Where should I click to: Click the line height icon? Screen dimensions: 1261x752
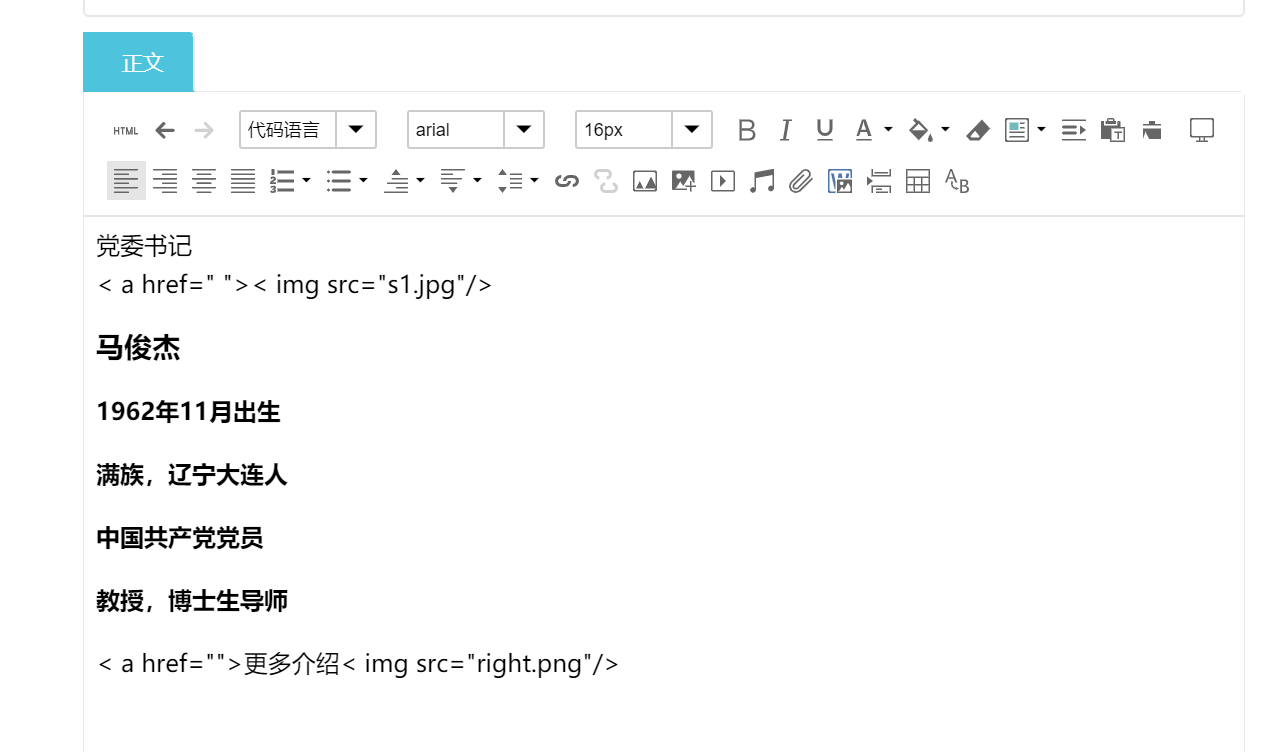[x=510, y=181]
